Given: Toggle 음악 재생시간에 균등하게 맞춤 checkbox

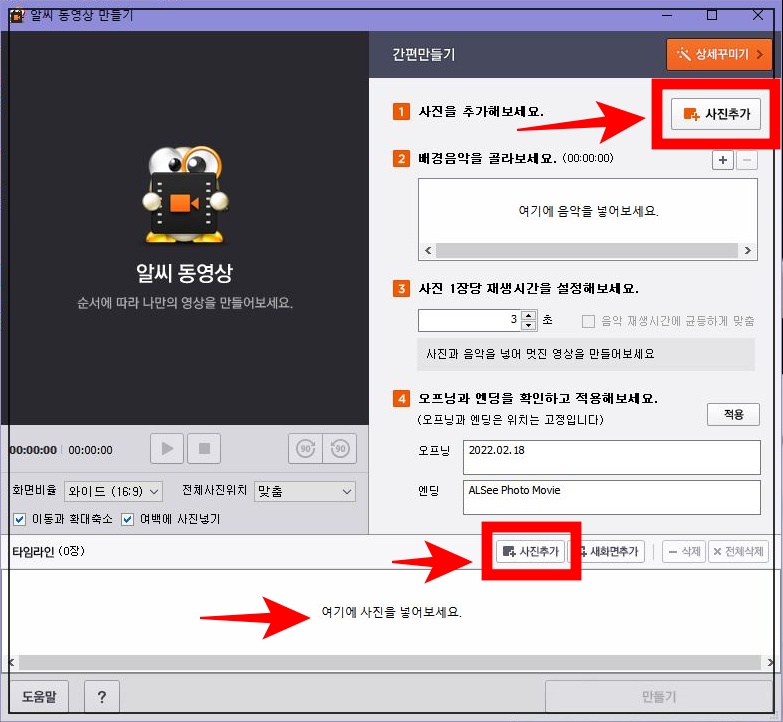Looking at the screenshot, I should (588, 321).
